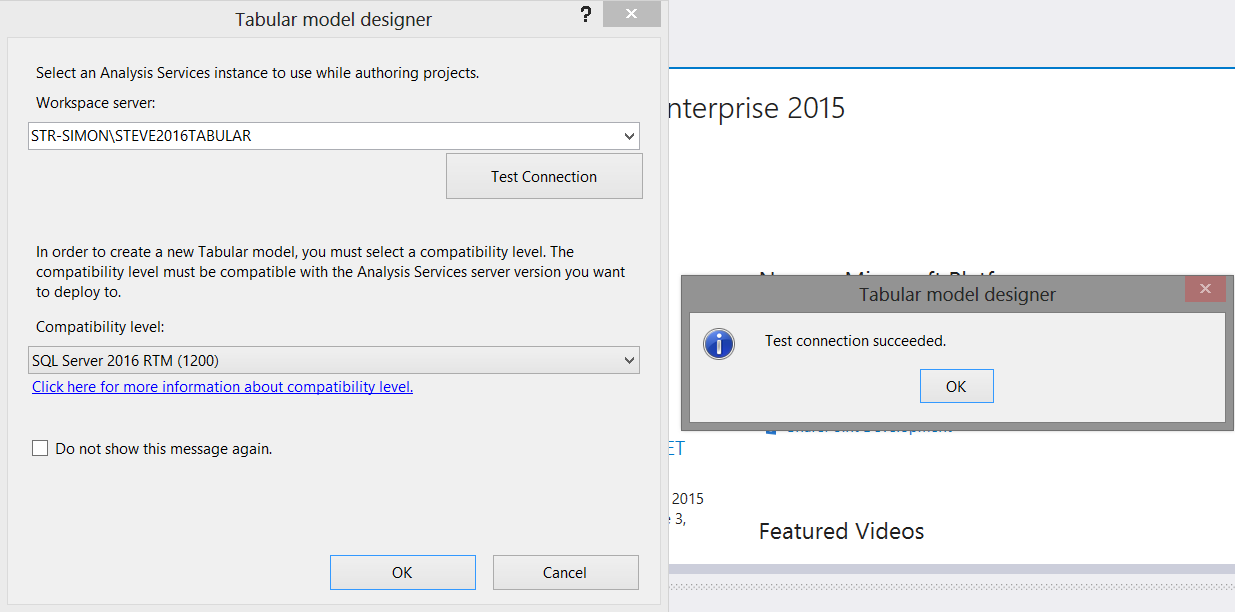
Task: Select the SQL Server 2016 RTM (1200) combo box
Action: (x=320, y=360)
